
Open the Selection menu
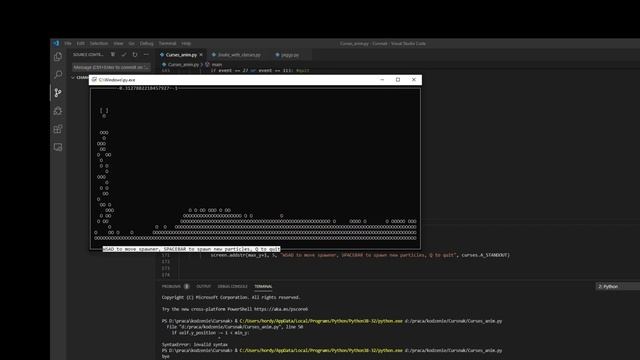coord(99,43)
